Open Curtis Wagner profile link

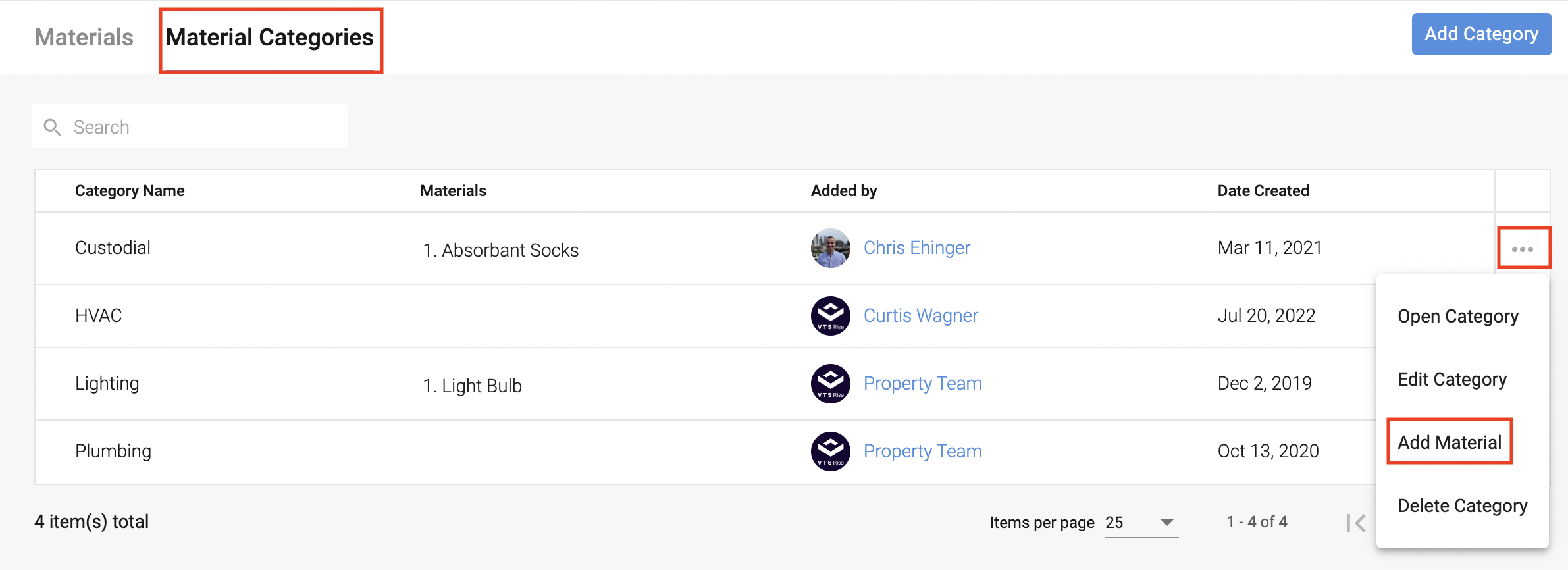pyautogui.click(x=920, y=316)
